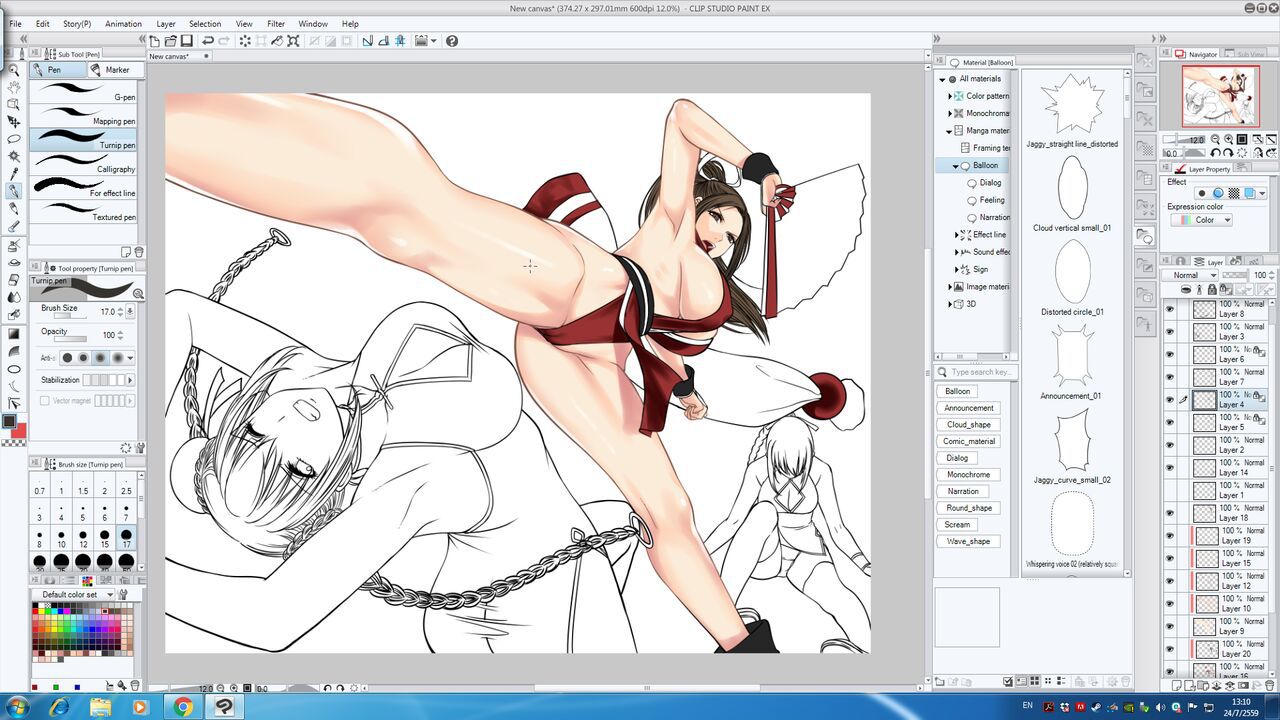Viewport: 1280px width, 720px height.
Task: Select the Auto select magic wand tool
Action: pos(14,156)
